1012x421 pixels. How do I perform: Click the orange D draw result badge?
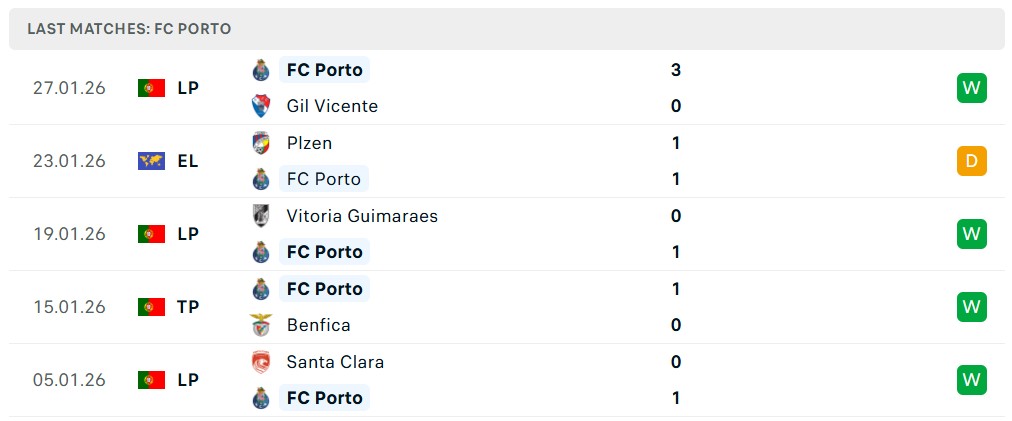[971, 161]
